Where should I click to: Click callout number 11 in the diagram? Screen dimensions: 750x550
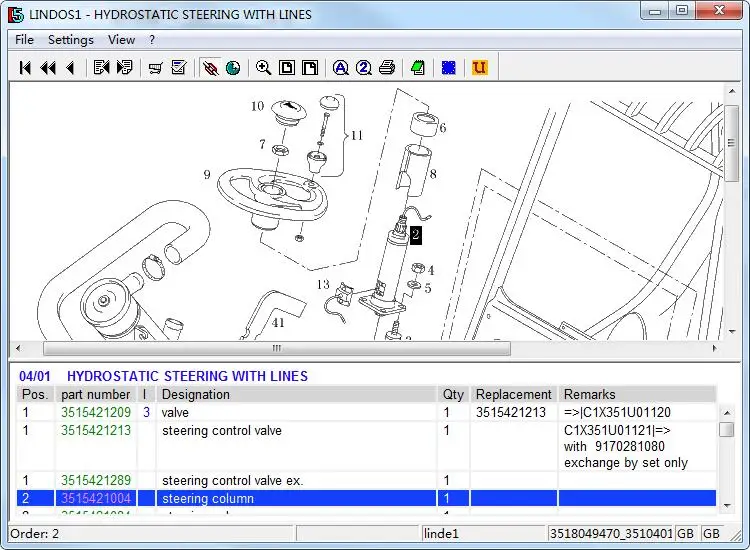(357, 136)
